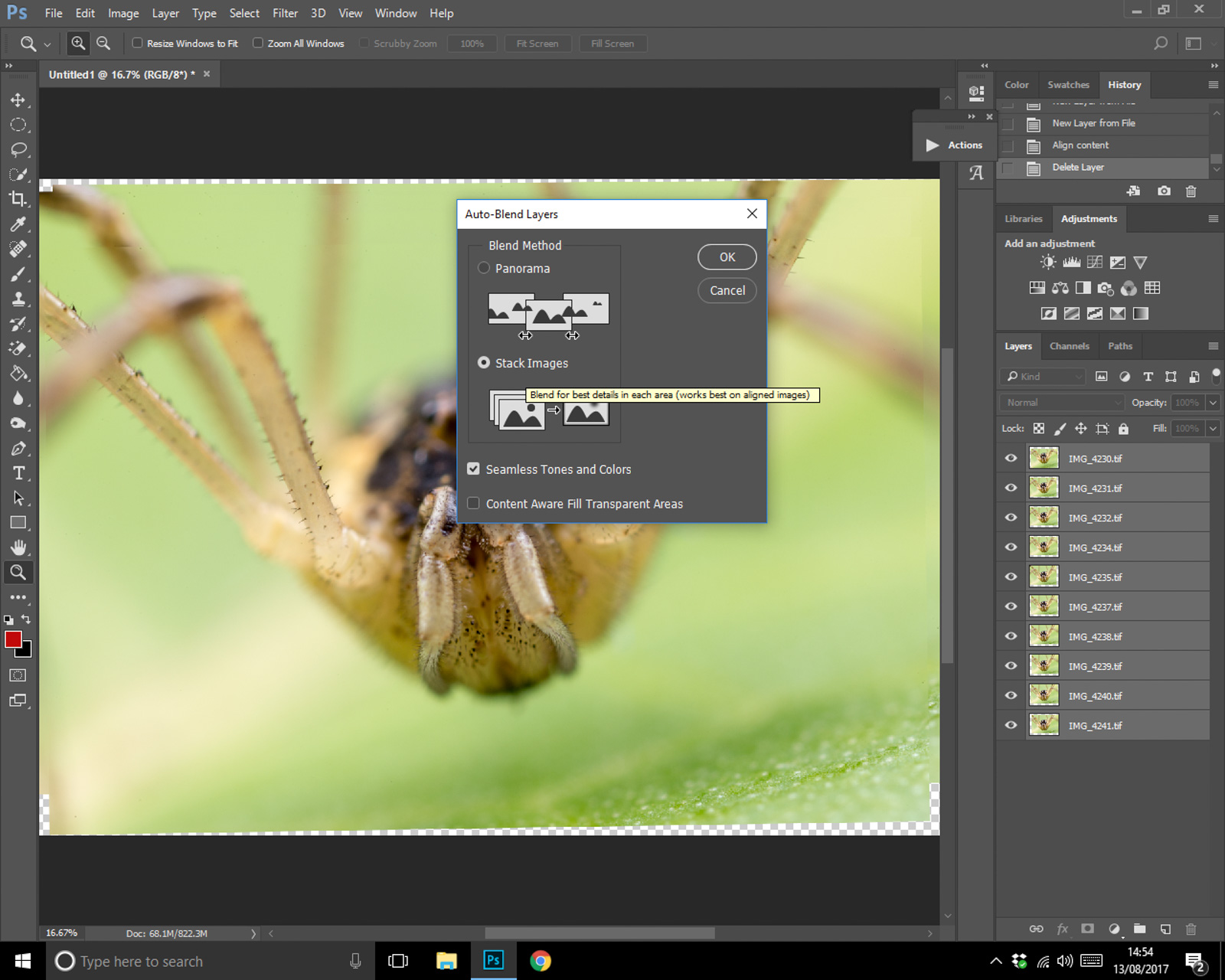Image resolution: width=1225 pixels, height=980 pixels.
Task: Select the Clone Stamp tool
Action: [x=18, y=299]
